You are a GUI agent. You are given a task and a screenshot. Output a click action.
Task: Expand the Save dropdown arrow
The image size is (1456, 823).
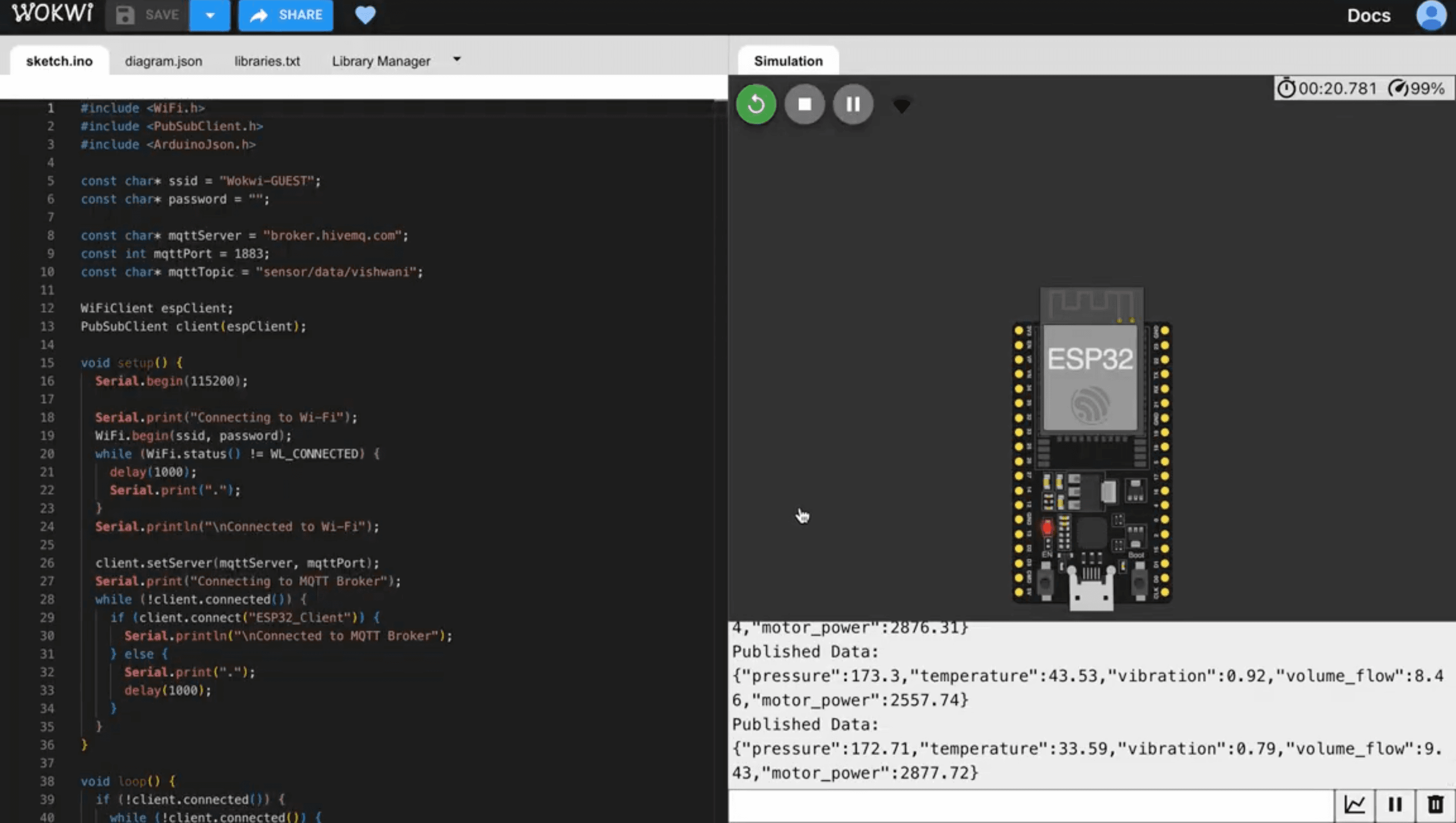point(210,15)
